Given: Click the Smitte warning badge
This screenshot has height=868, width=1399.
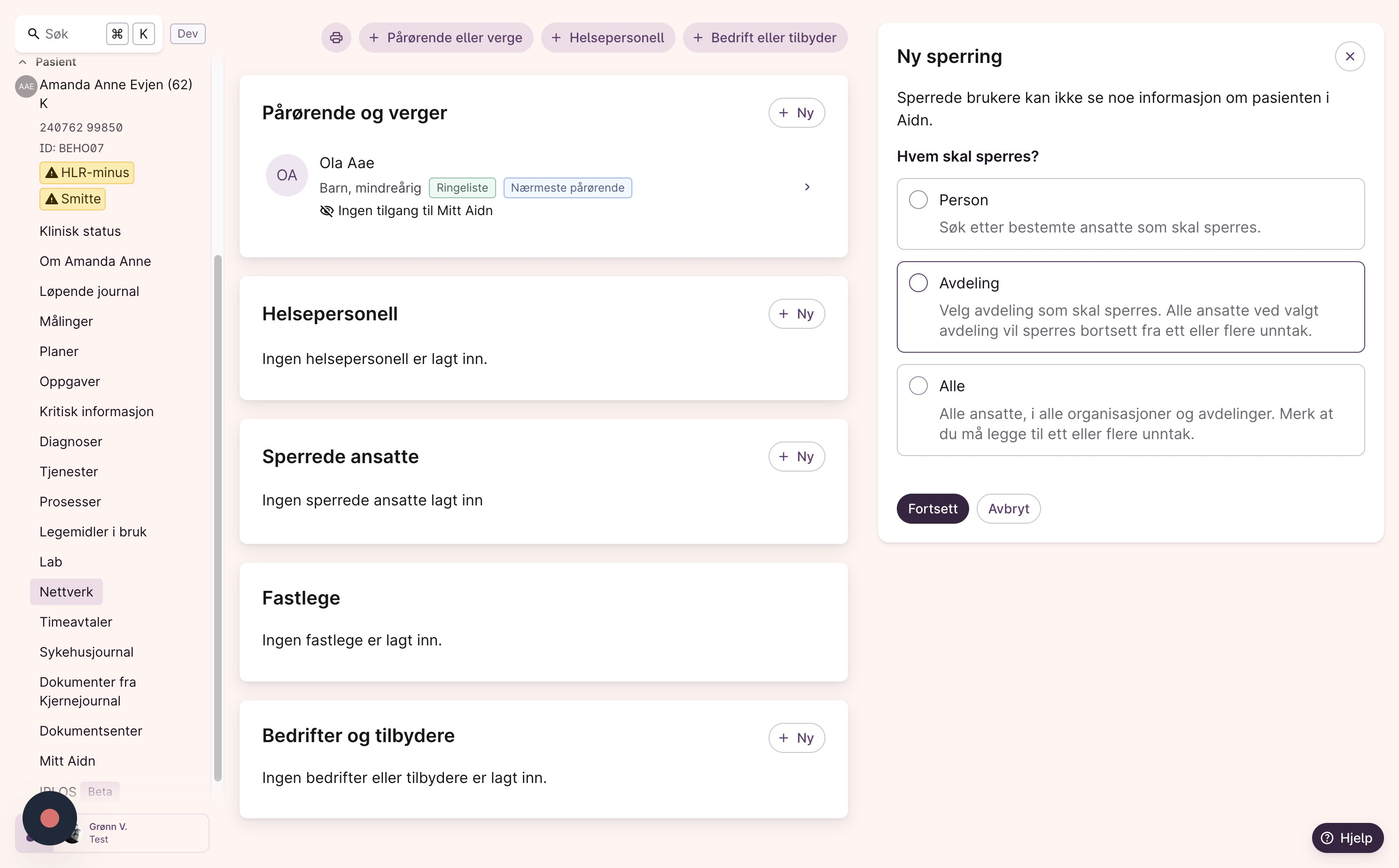Looking at the screenshot, I should click(73, 199).
